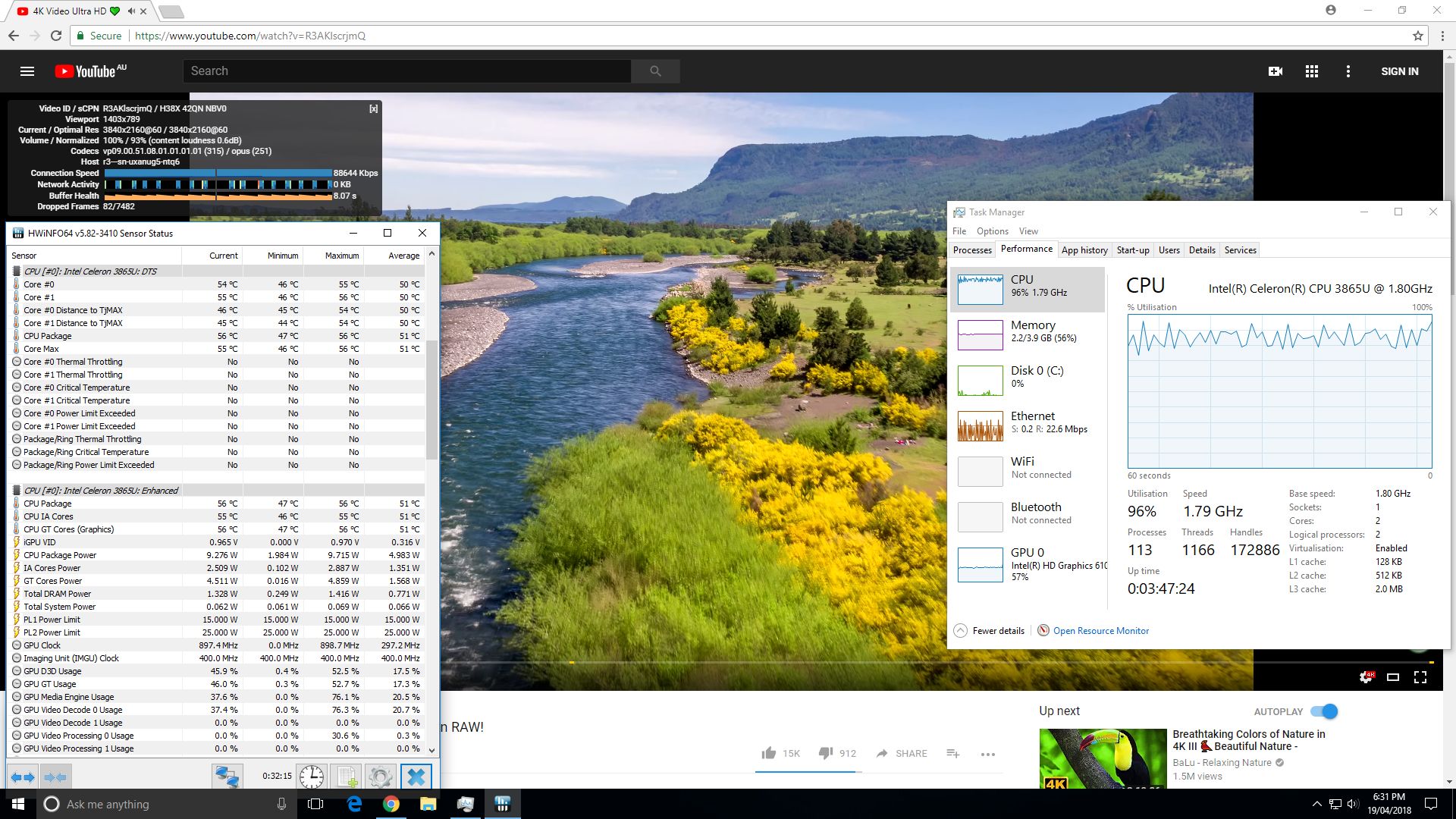Open Task Manager Options menu
Screen dimensions: 1456x819
coord(992,231)
